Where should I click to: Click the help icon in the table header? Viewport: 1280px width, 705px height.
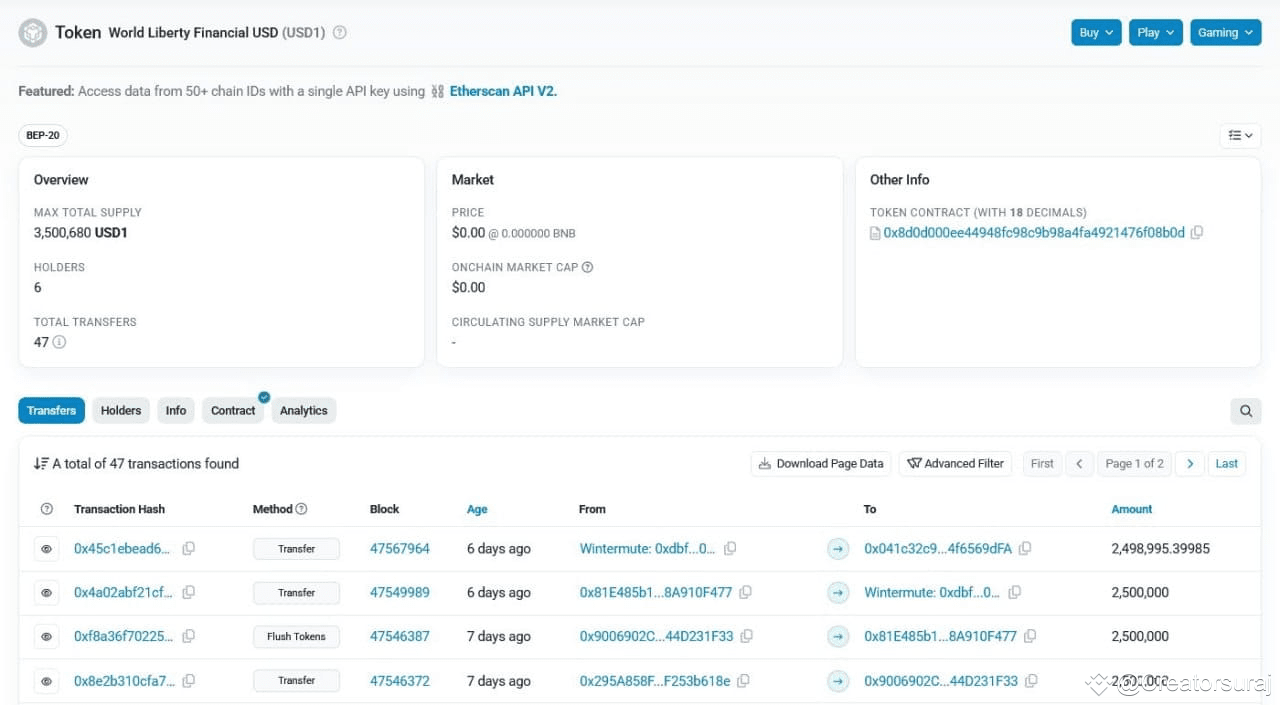point(46,509)
